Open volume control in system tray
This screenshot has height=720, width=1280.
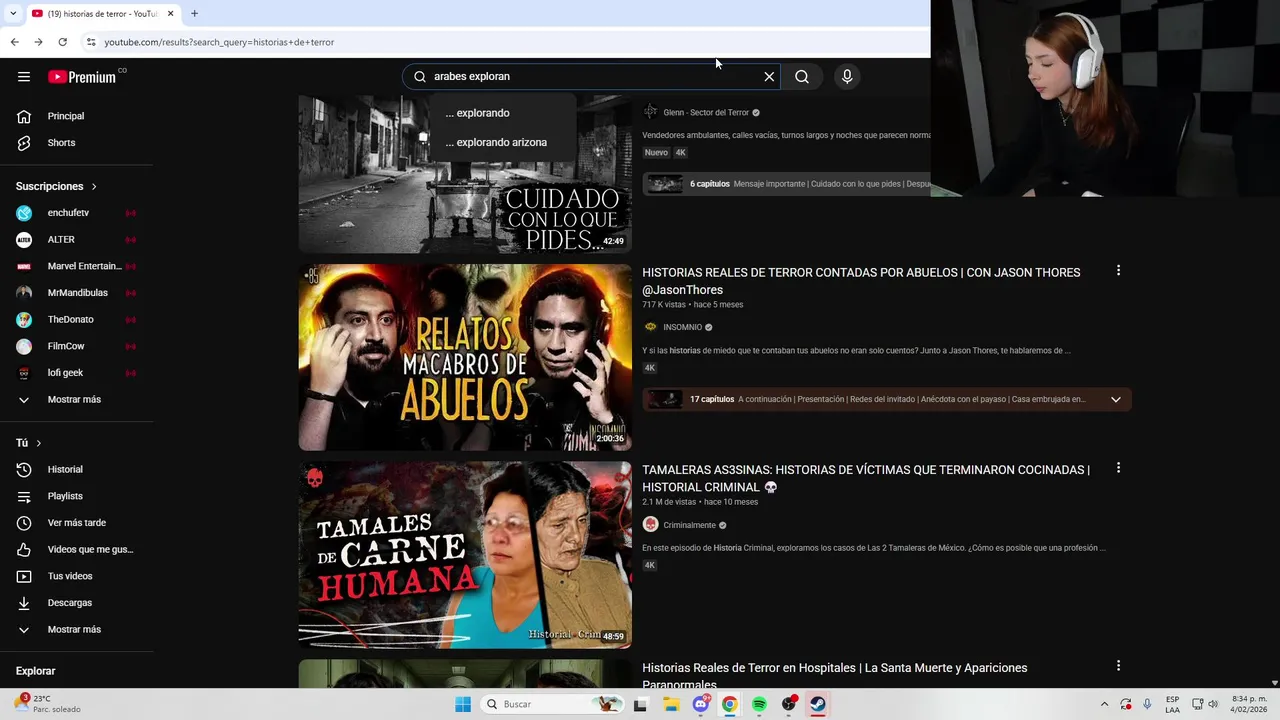[x=1213, y=704]
